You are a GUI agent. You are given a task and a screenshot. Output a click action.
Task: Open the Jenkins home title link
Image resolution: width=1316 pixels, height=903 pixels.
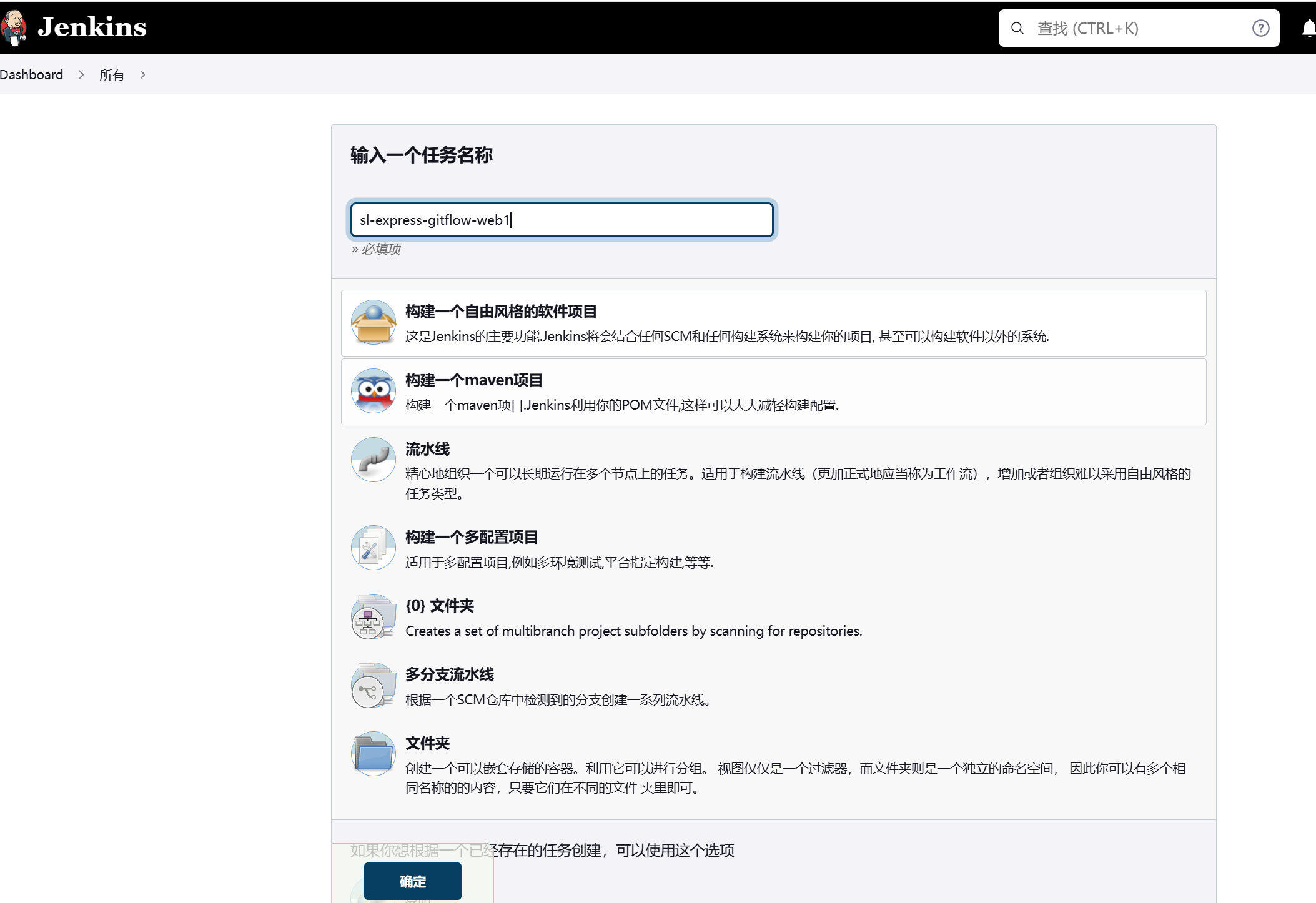click(92, 27)
